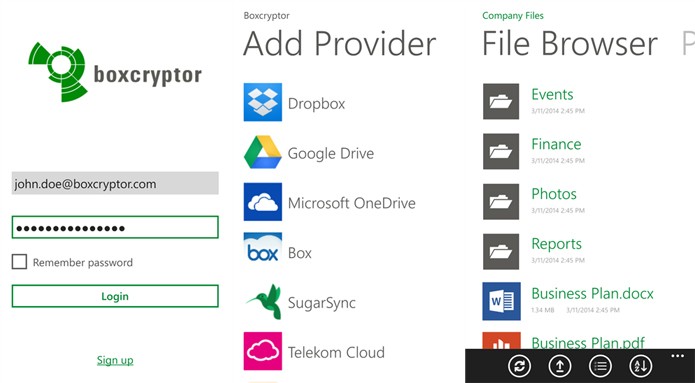This screenshot has height=383, width=695.
Task: Switch to the partially visible next pivot tab
Action: tap(688, 43)
